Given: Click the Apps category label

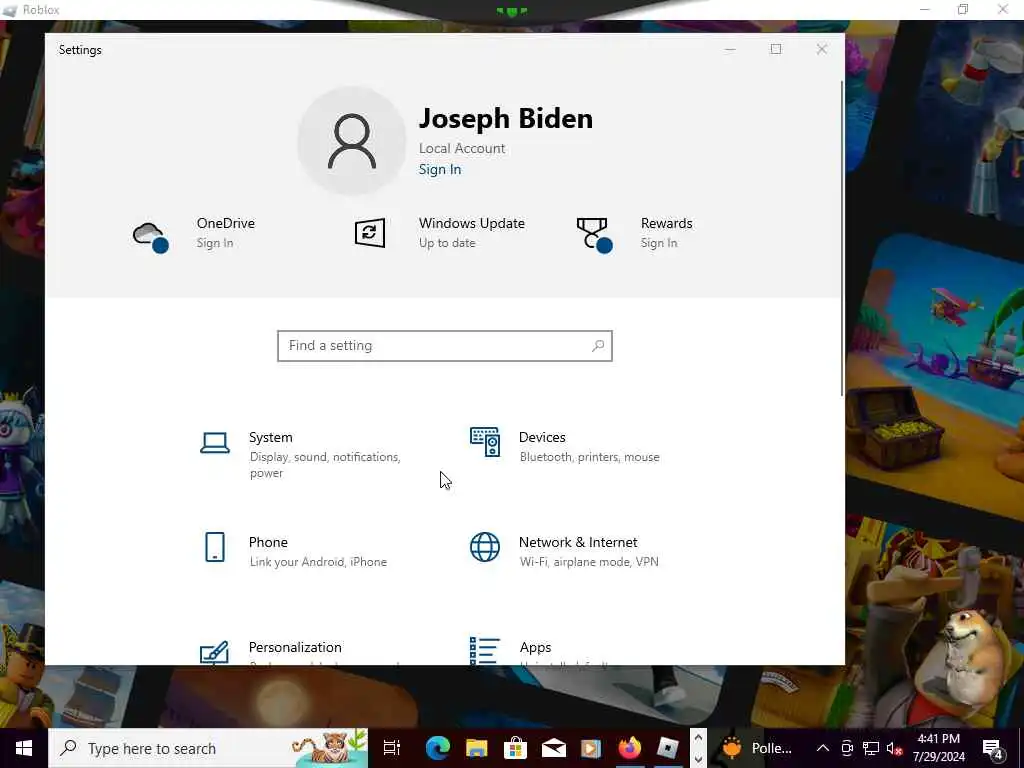Looking at the screenshot, I should (536, 647).
